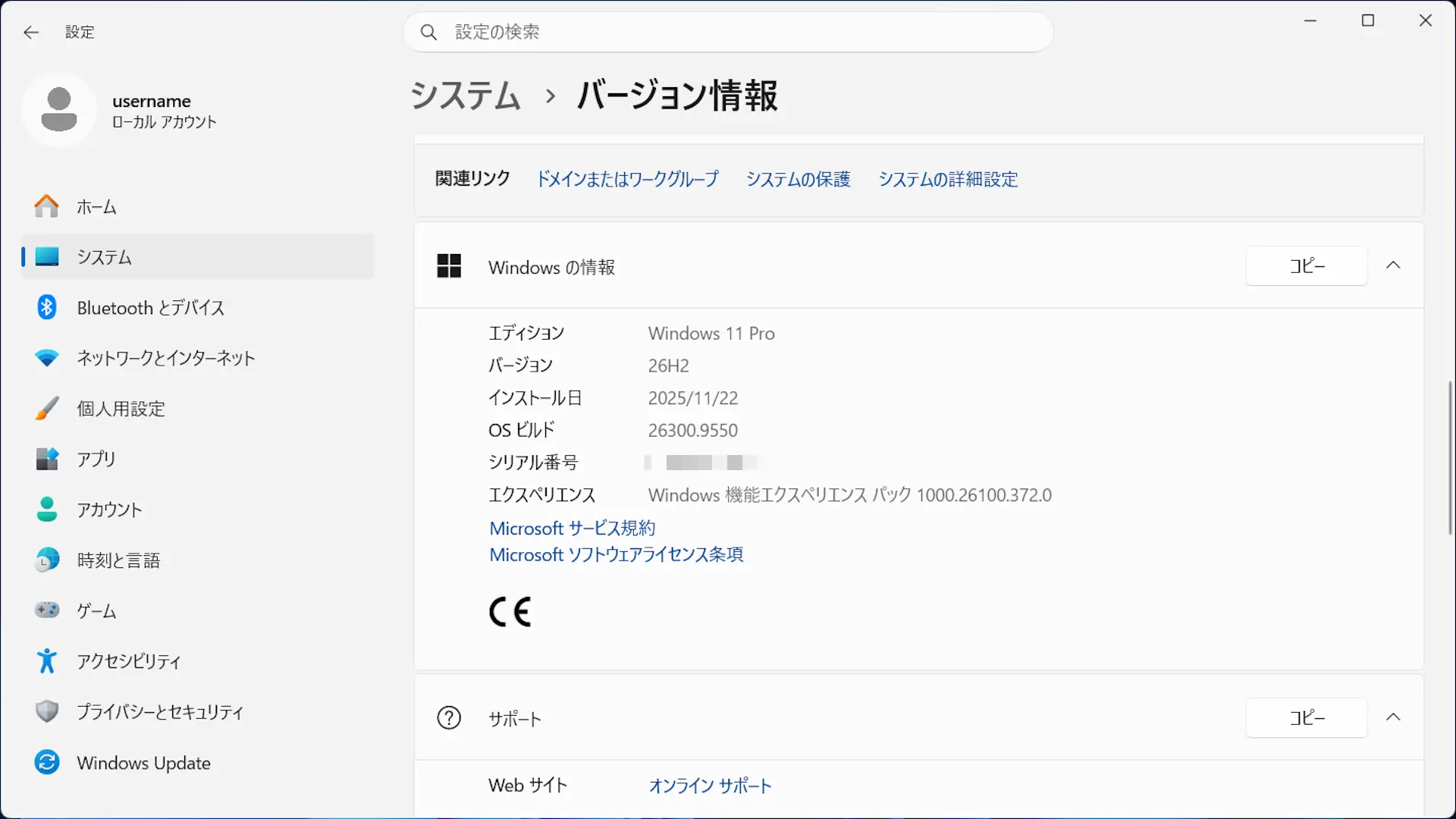Click the username avatar picture
This screenshot has width=1456, height=819.
[59, 110]
